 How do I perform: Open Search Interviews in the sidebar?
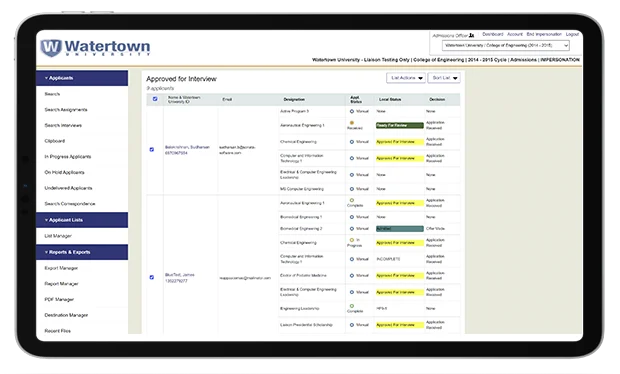(63, 125)
